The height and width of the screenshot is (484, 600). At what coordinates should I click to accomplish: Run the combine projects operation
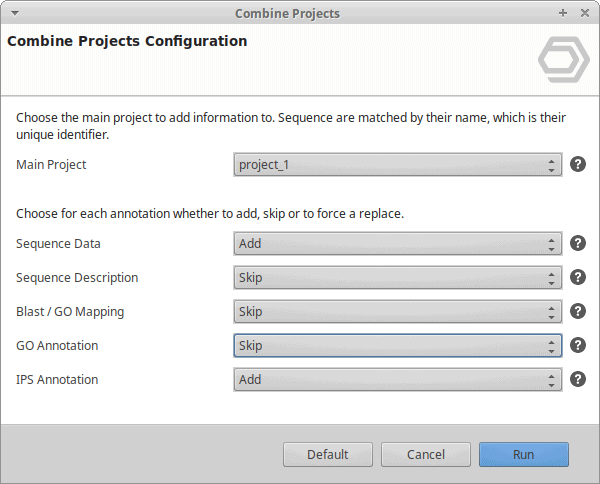[x=524, y=455]
